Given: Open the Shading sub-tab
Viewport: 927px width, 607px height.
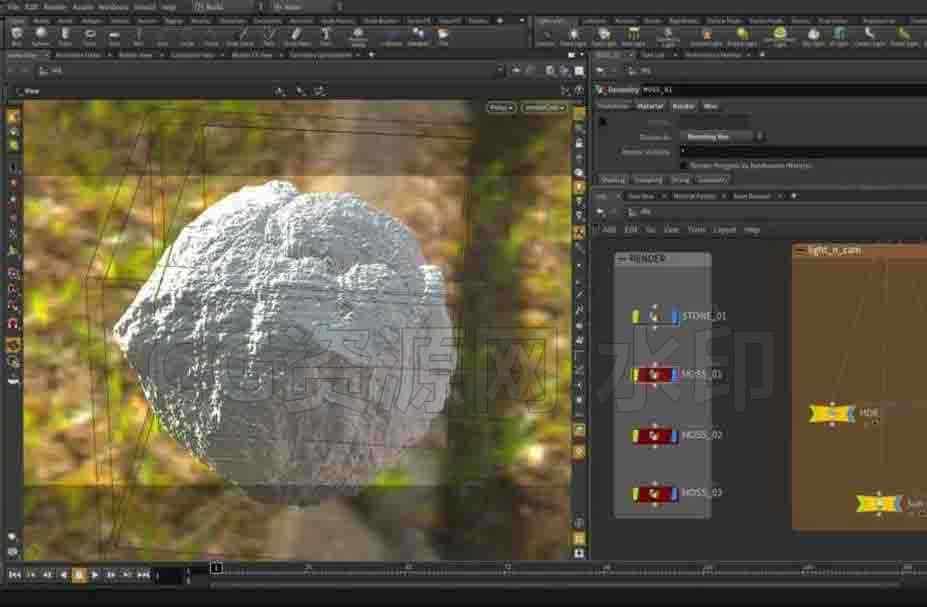Looking at the screenshot, I should [612, 180].
